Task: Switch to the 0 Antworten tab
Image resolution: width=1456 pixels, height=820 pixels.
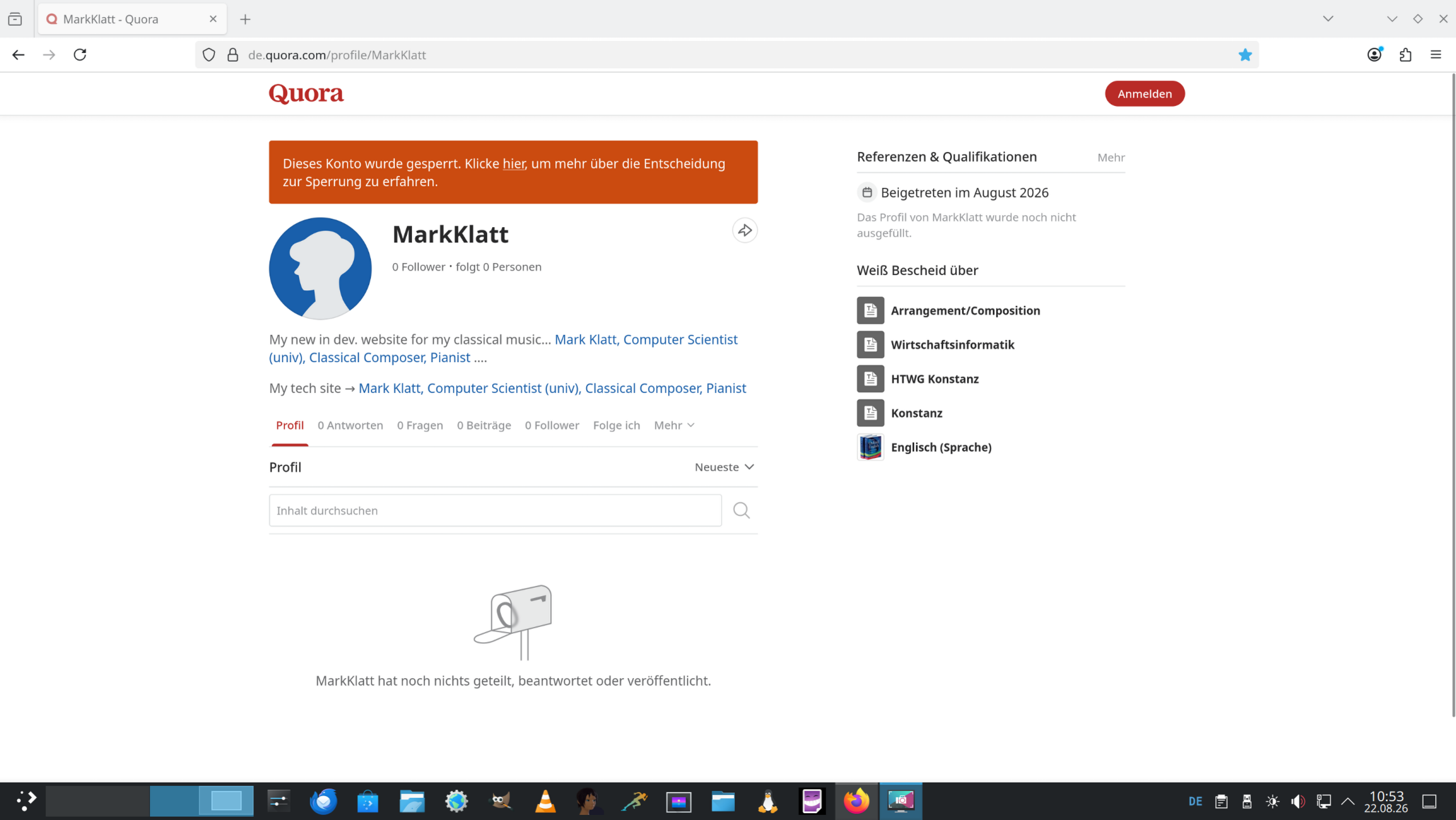Action: pos(350,425)
